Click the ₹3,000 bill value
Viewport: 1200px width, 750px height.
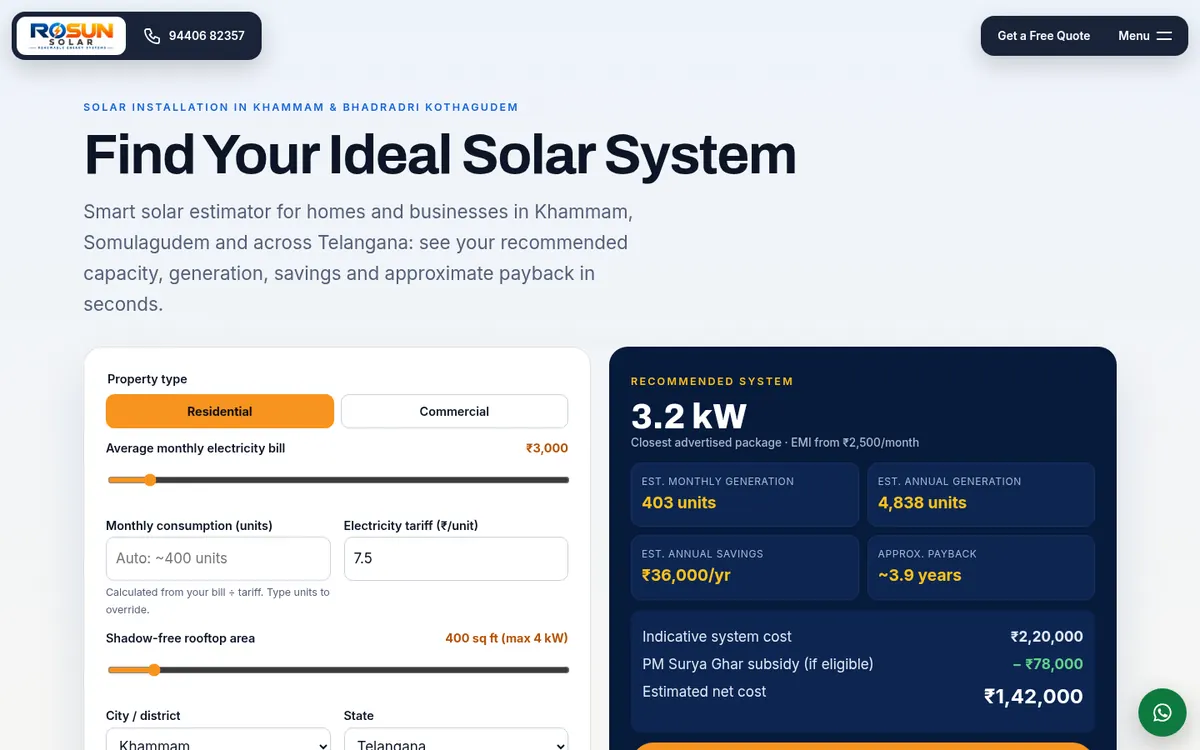(x=547, y=448)
